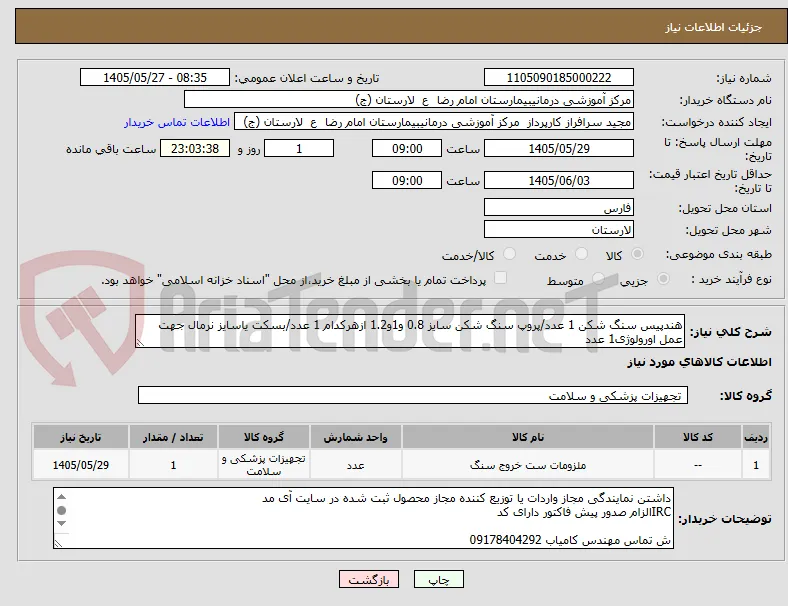Click the اطلاعات کالاهای مورد نیاز heading

(699, 362)
